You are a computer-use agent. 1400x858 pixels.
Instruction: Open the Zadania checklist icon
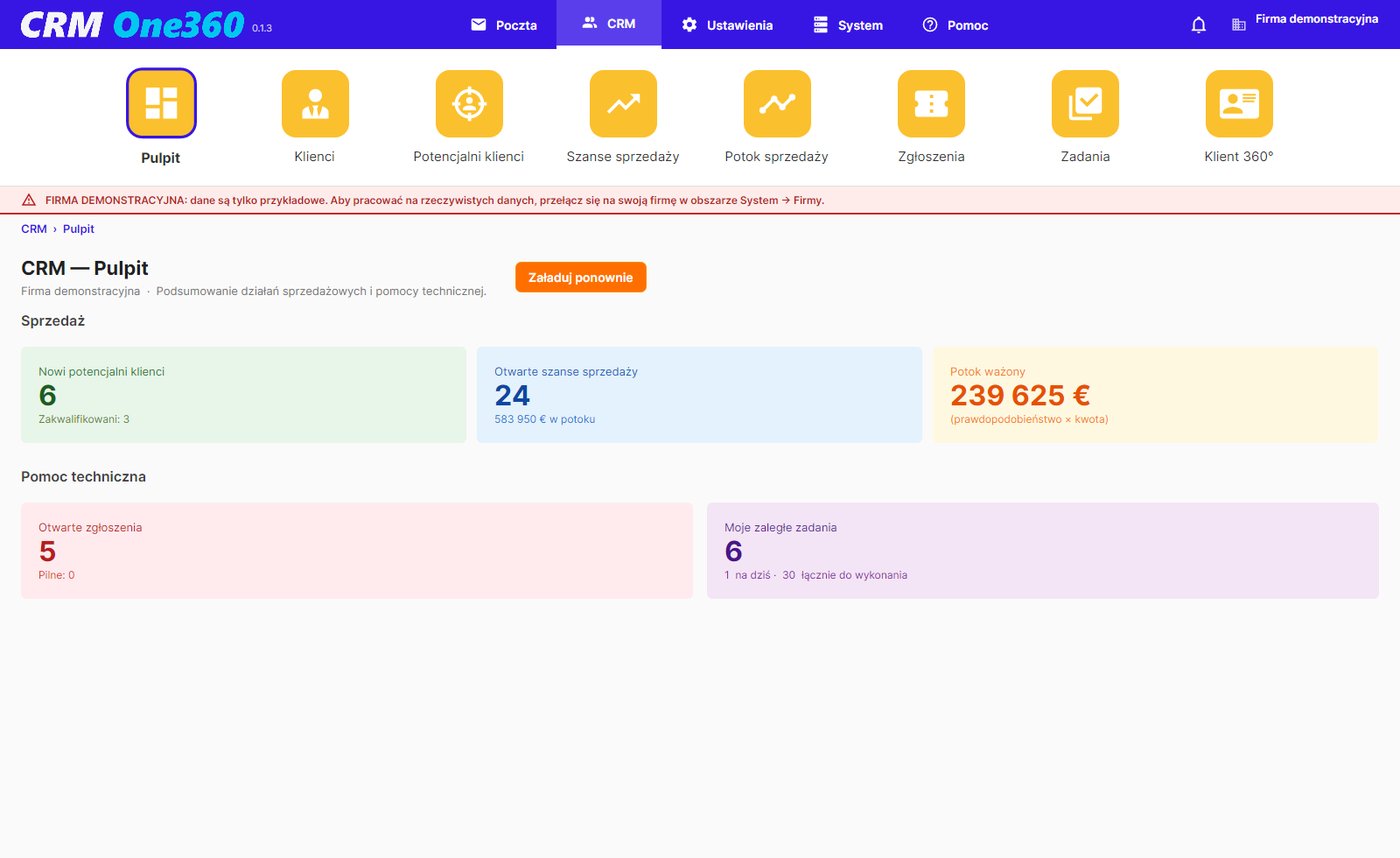1085,104
